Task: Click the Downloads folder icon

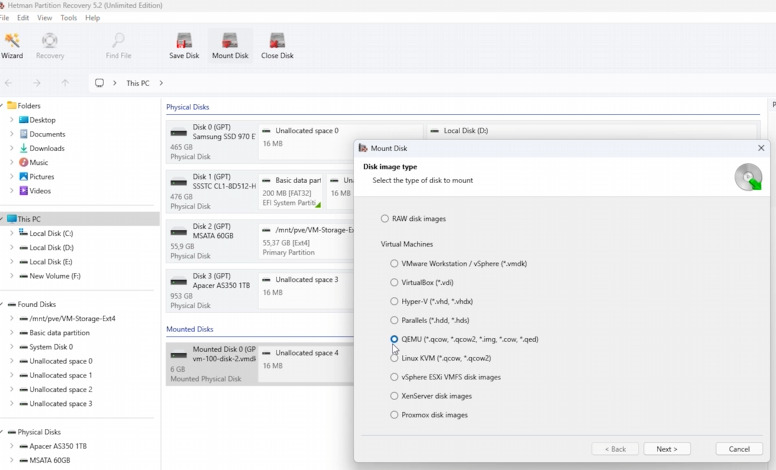Action: click(23, 148)
